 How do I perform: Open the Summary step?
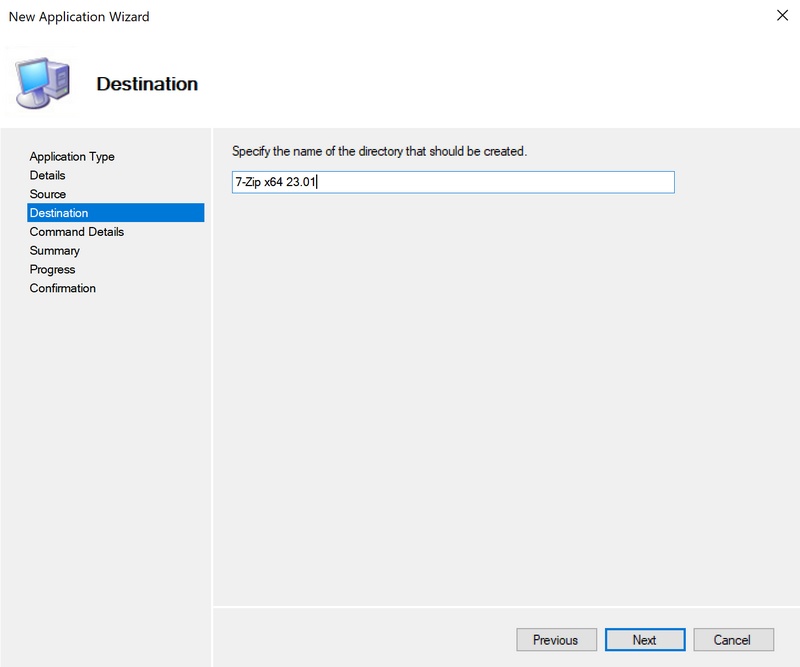pos(55,251)
